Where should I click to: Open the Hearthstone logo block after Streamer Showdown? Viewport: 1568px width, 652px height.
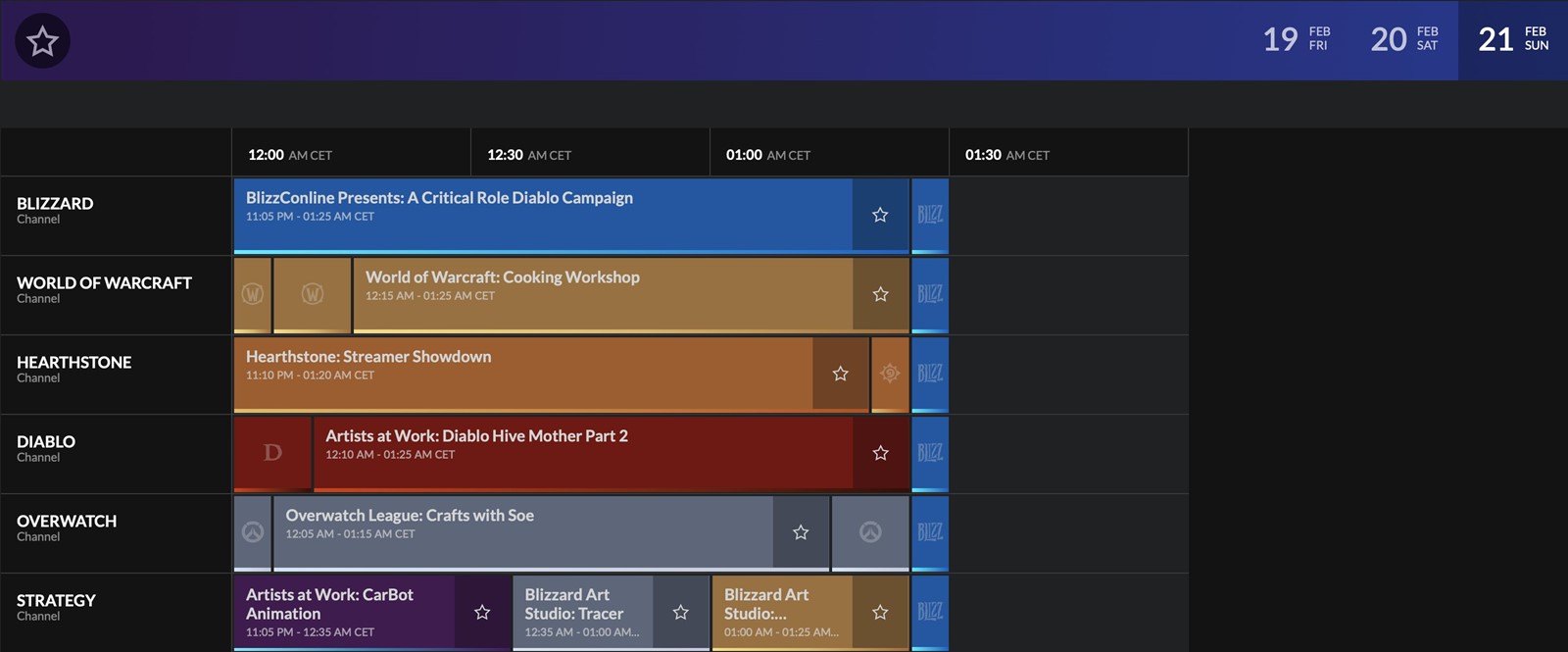(890, 374)
